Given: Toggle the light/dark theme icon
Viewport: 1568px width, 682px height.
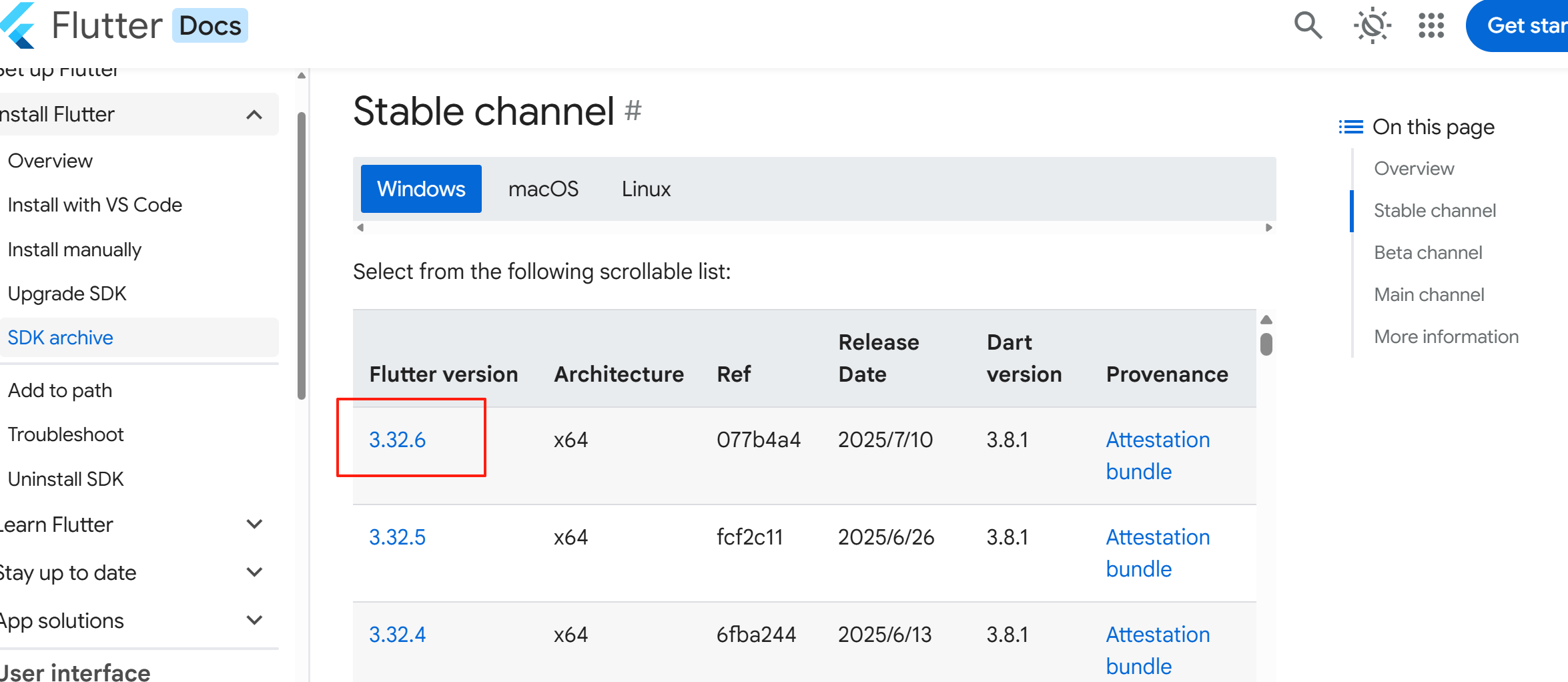Looking at the screenshot, I should click(x=1373, y=25).
